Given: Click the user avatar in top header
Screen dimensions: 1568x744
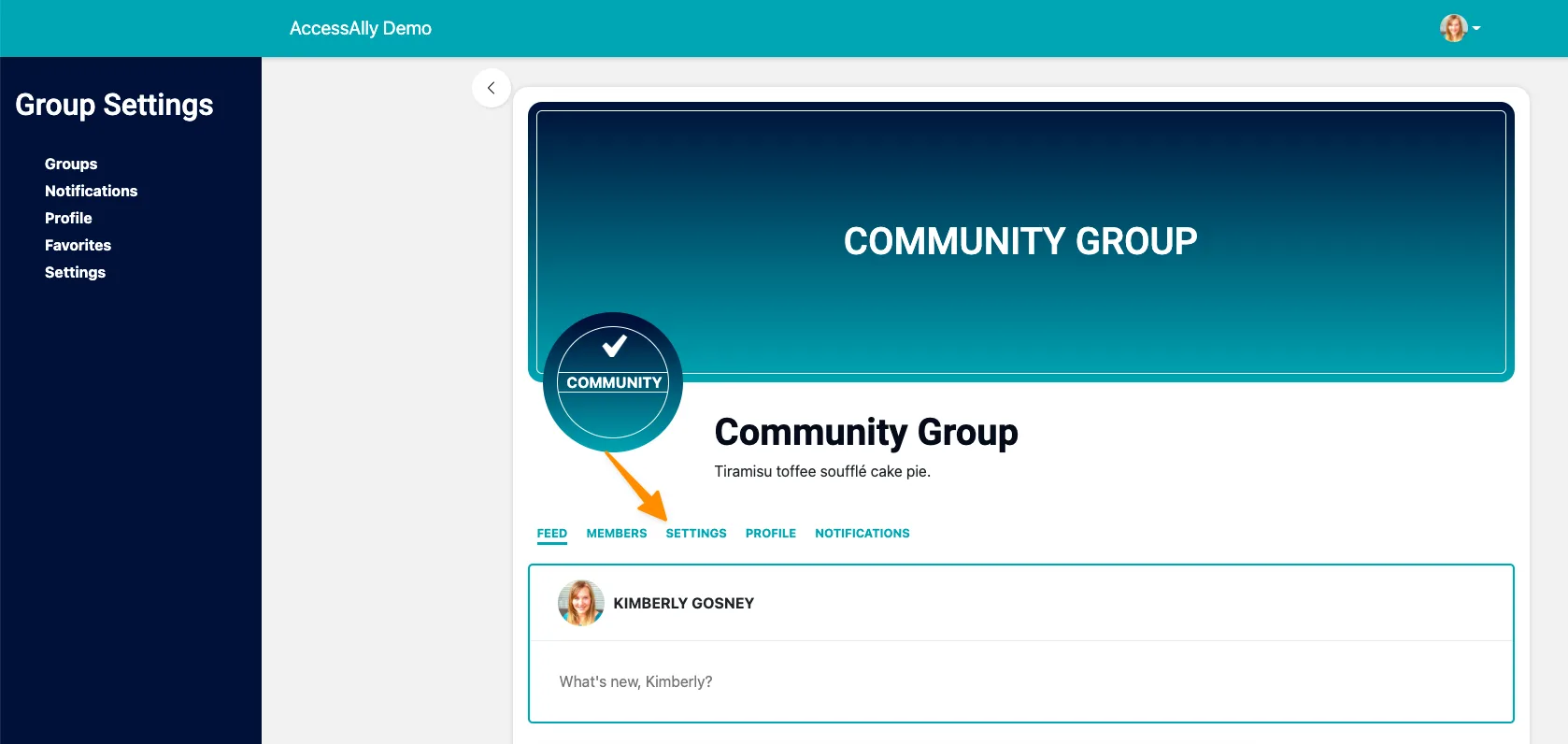Looking at the screenshot, I should point(1453,28).
